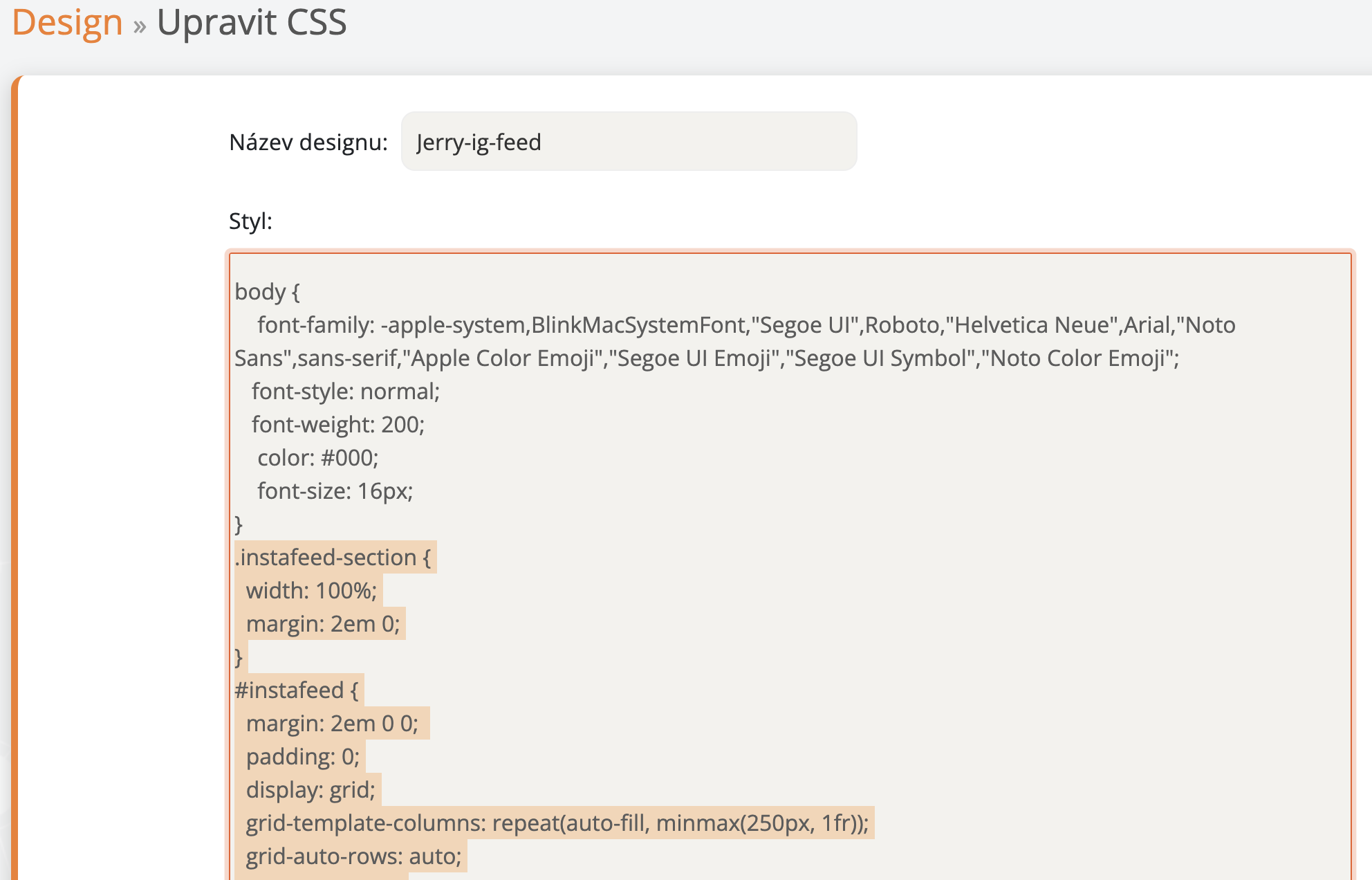
Task: Click the "Noto Color Emoji" text
Action: click(x=1077, y=358)
